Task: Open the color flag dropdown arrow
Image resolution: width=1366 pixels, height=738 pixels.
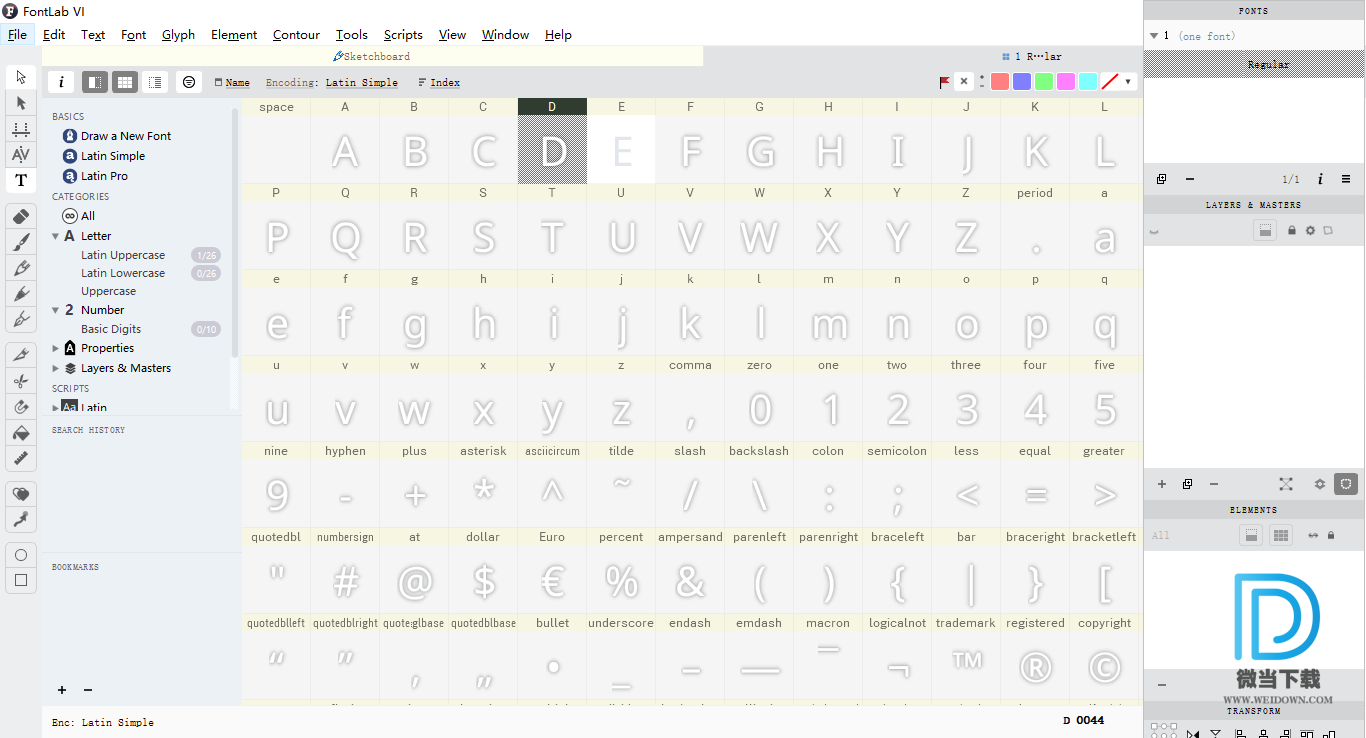Action: click(1128, 82)
